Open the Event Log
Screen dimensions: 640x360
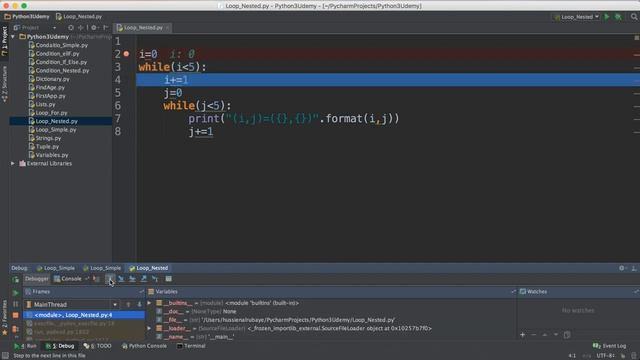tap(609, 346)
